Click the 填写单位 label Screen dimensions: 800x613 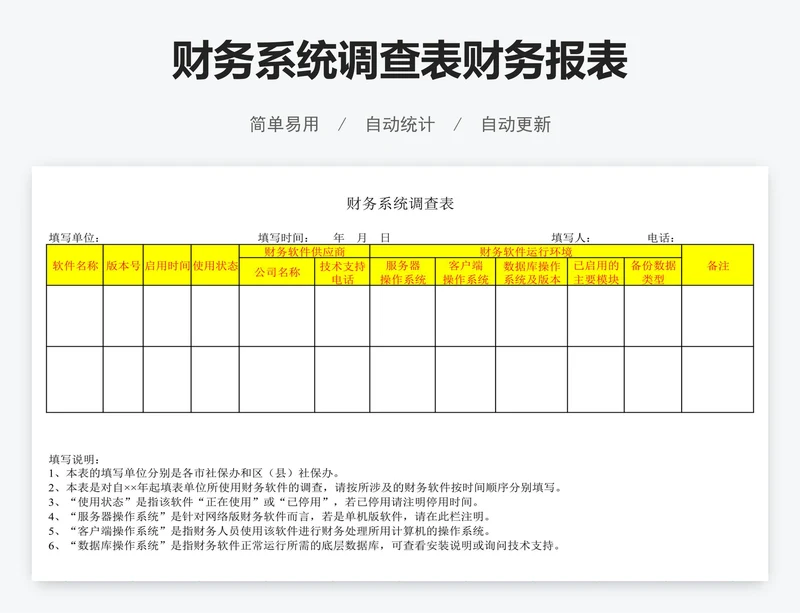tap(74, 238)
